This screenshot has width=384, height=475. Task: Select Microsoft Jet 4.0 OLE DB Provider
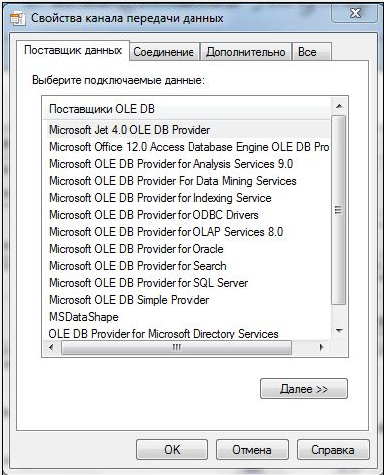(x=188, y=130)
